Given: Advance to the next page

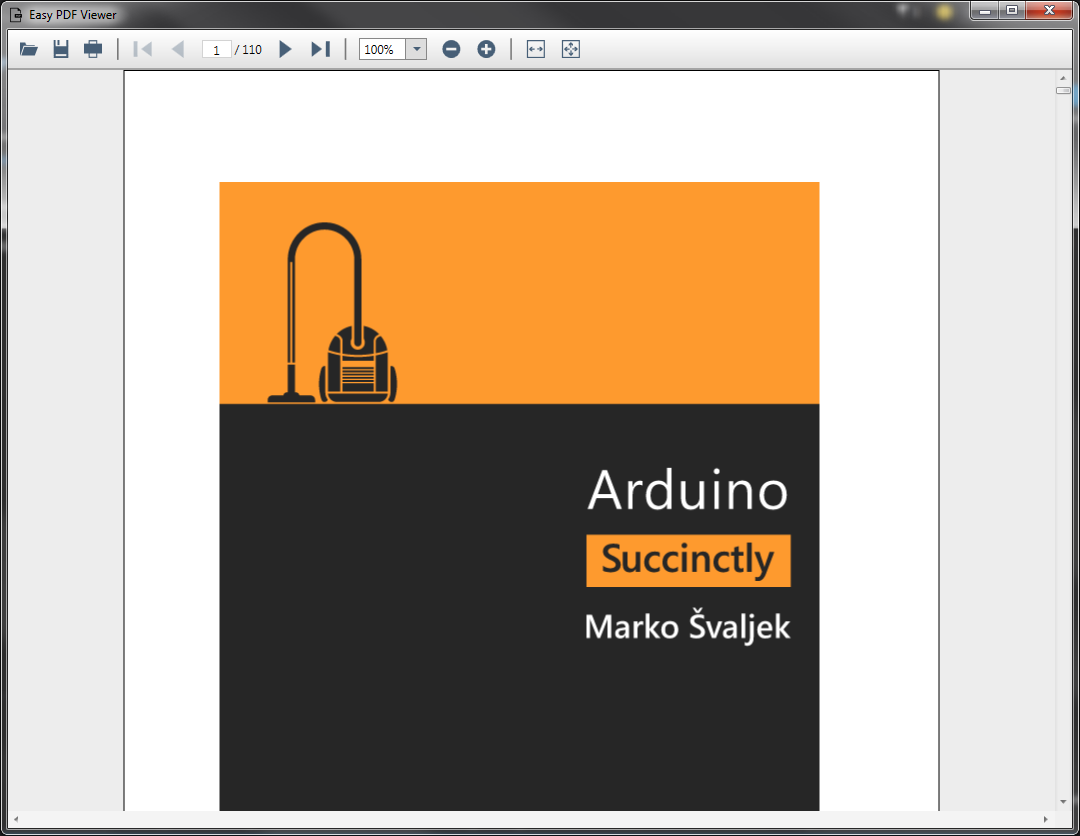Looking at the screenshot, I should (285, 49).
